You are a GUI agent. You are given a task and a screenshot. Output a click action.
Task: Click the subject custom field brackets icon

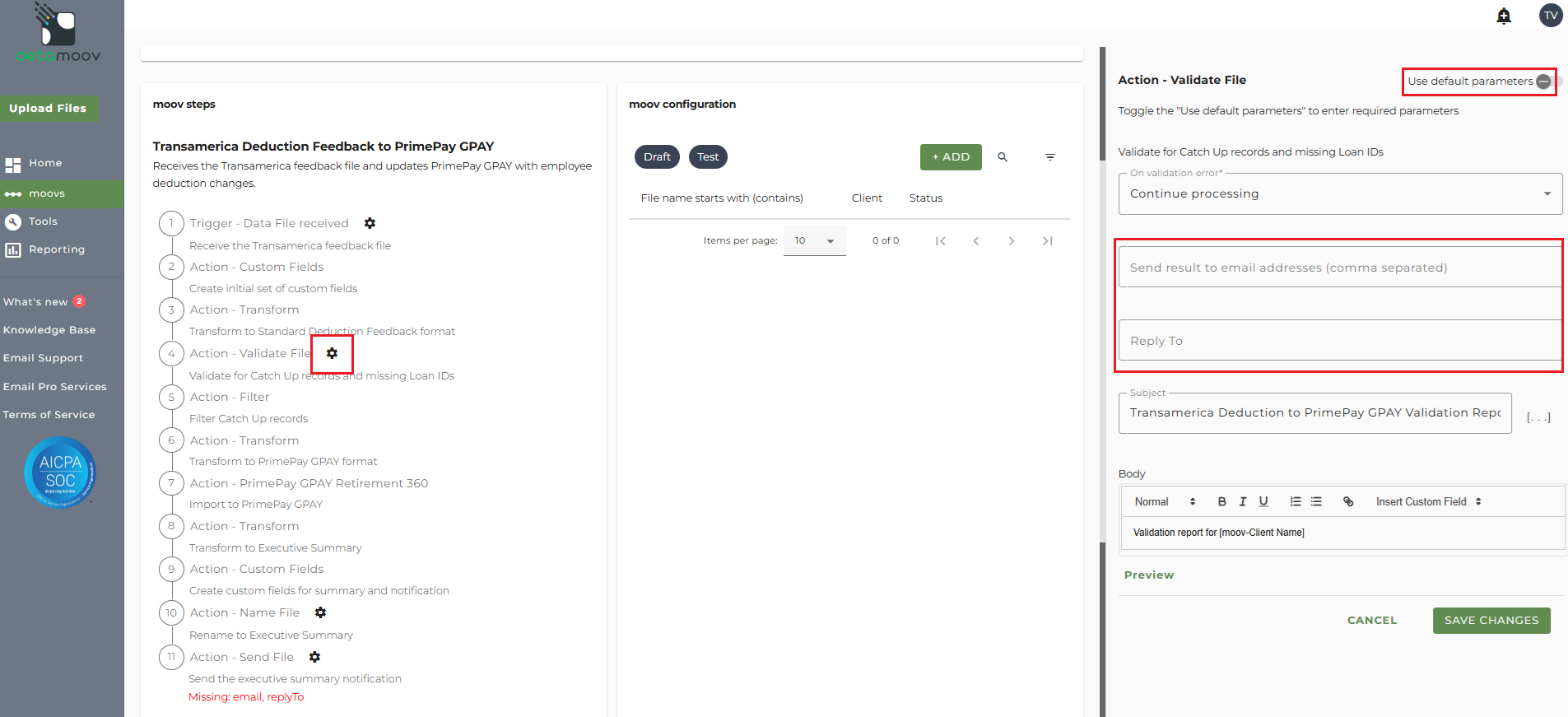point(1538,417)
